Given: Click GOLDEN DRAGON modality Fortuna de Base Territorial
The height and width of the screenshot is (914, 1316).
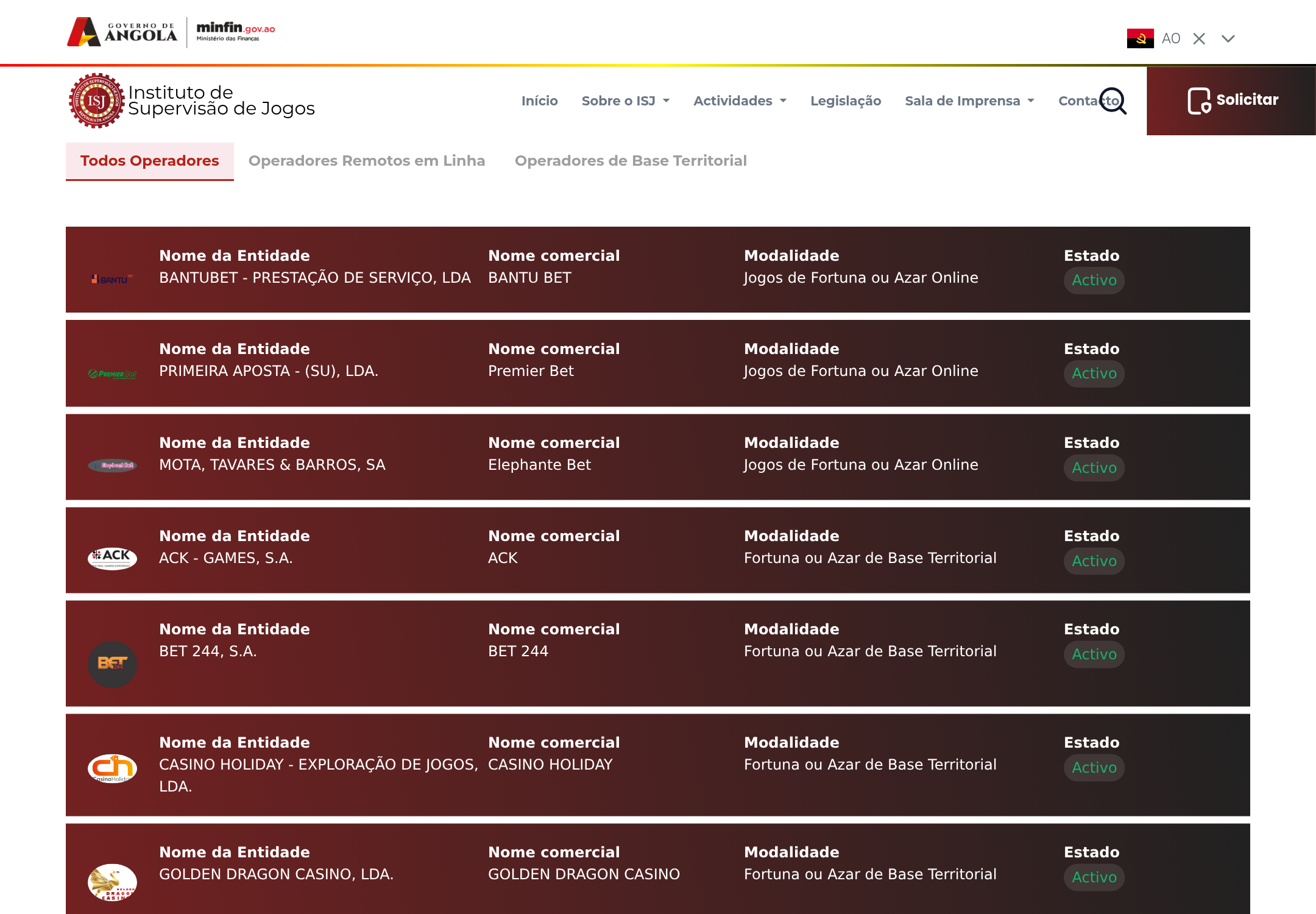Looking at the screenshot, I should click(x=870, y=874).
